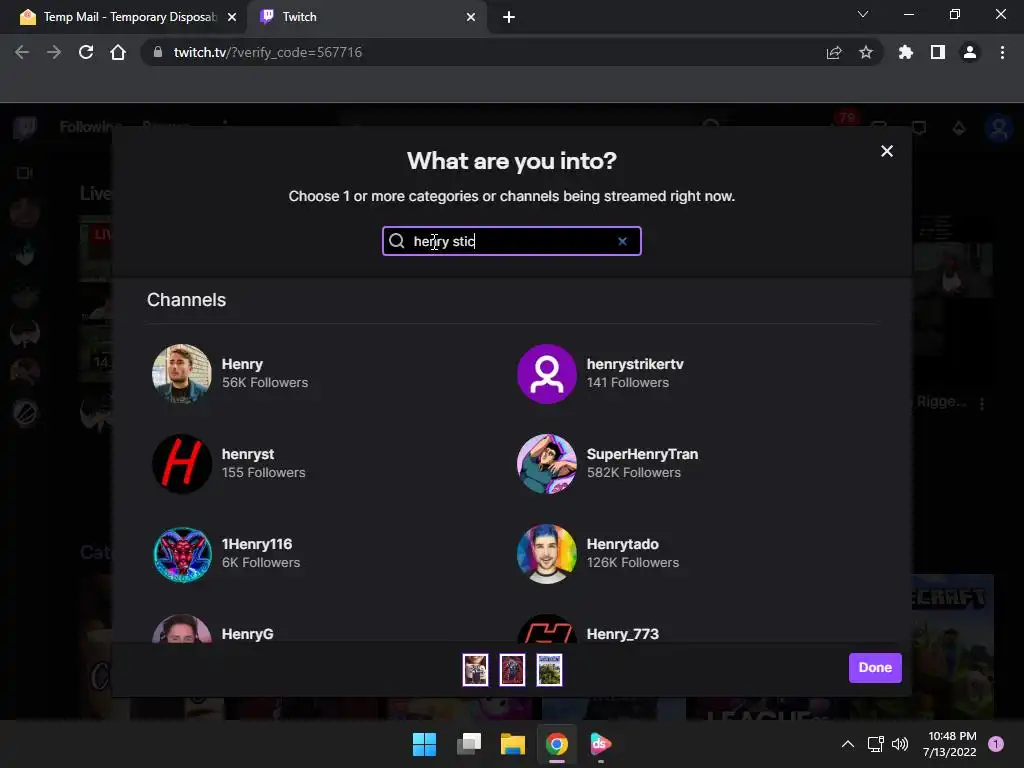Choose the henryst channel name

[x=248, y=455]
